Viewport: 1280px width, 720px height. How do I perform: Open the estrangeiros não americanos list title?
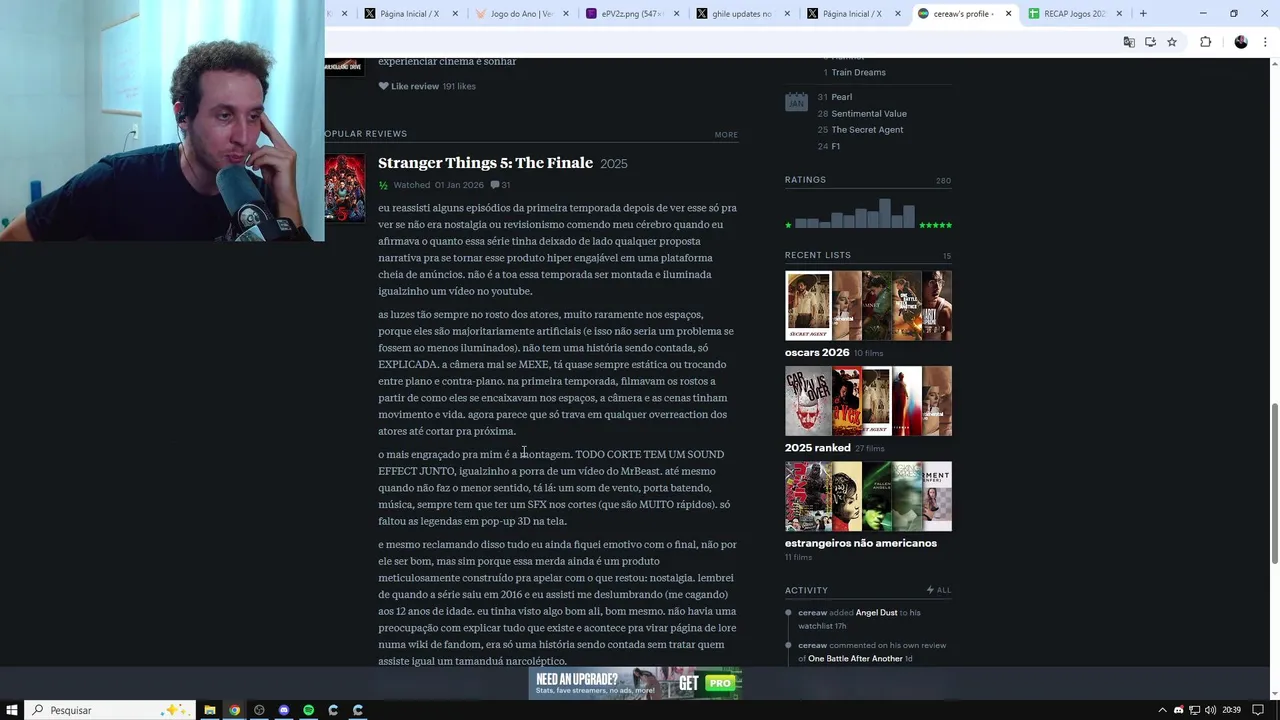(x=861, y=543)
